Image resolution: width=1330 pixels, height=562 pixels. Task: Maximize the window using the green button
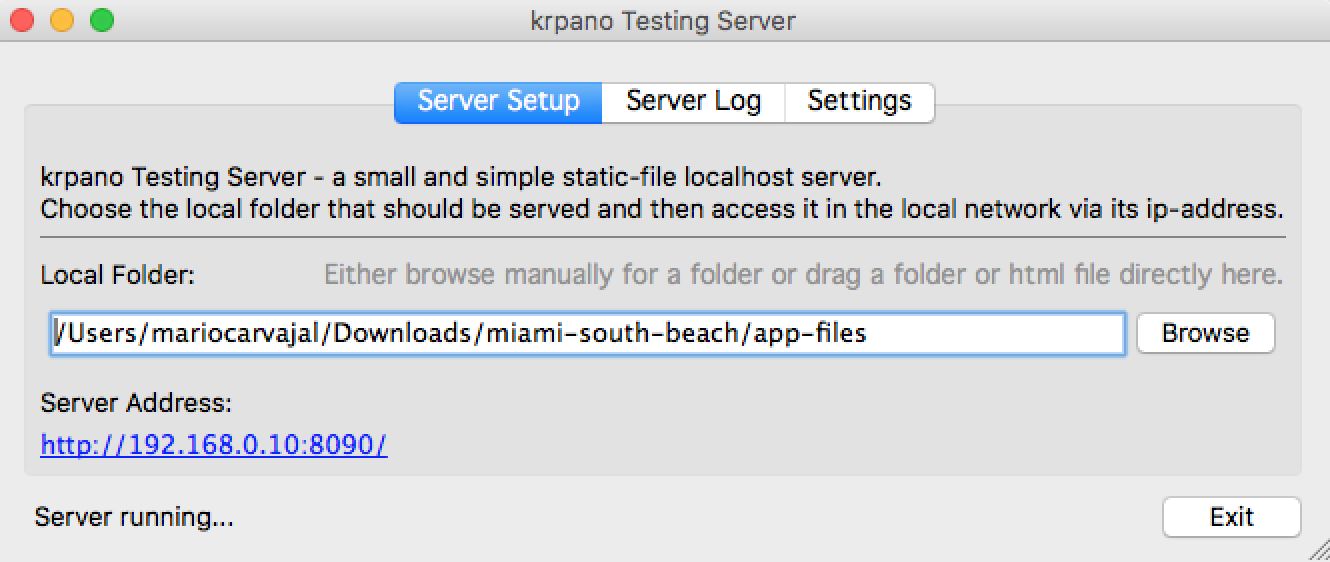(x=102, y=20)
